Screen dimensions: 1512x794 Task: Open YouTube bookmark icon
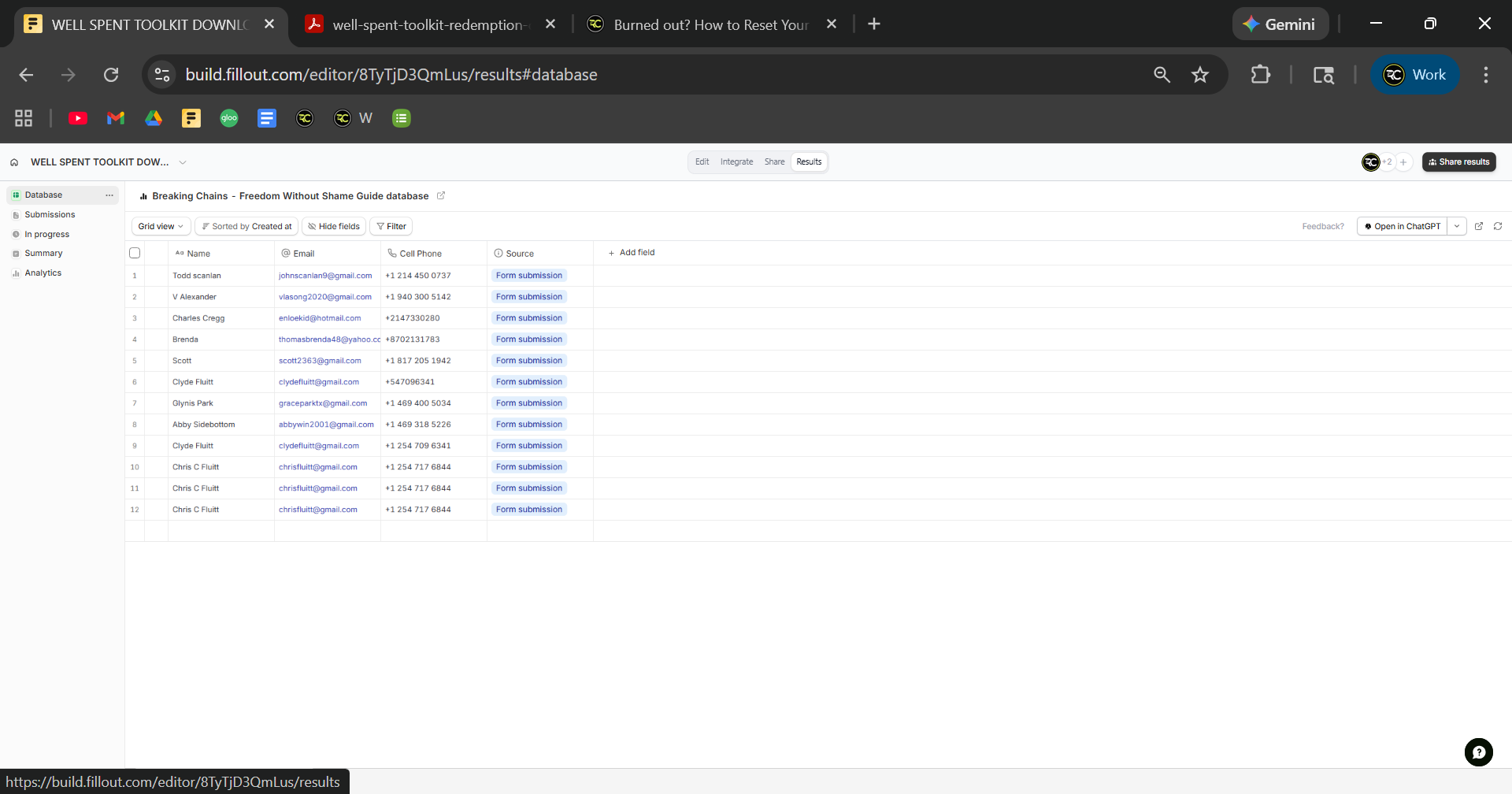[x=78, y=118]
